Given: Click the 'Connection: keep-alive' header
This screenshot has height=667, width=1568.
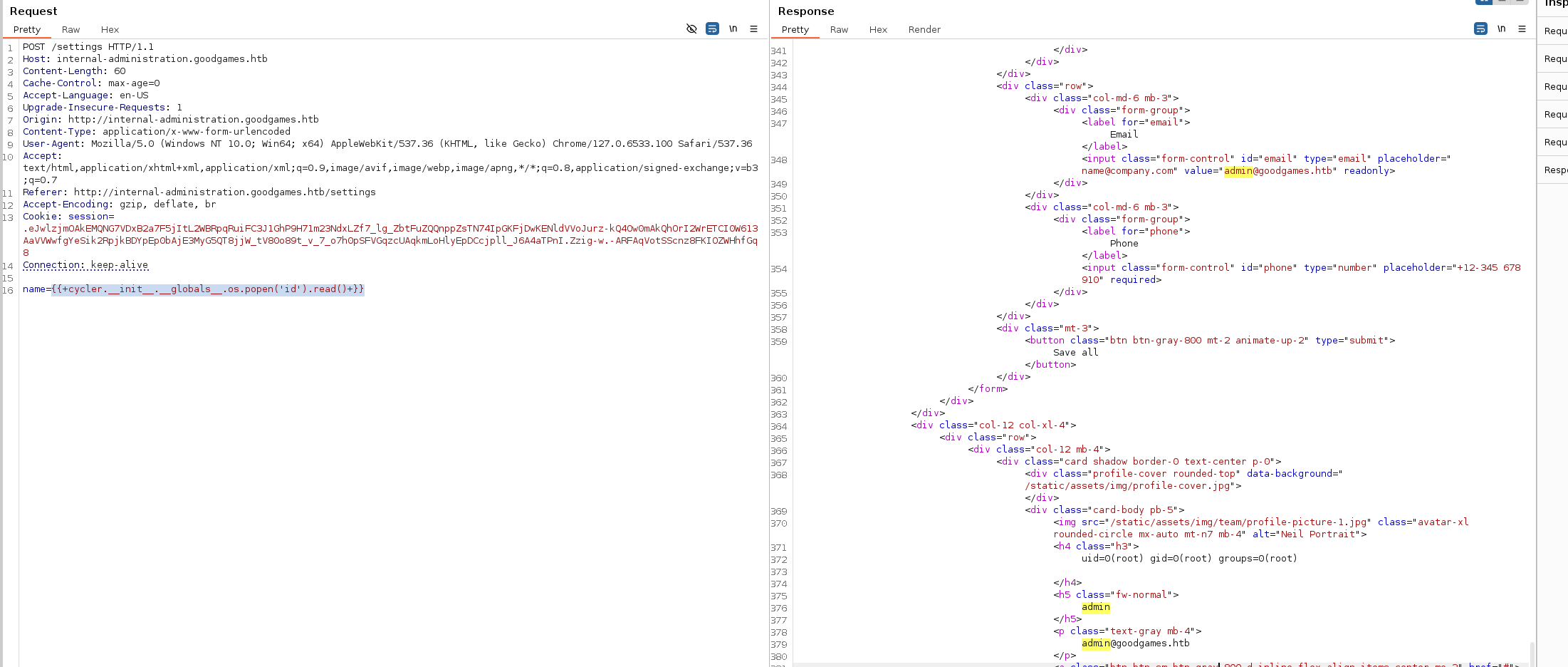Looking at the screenshot, I should pyautogui.click(x=85, y=265).
